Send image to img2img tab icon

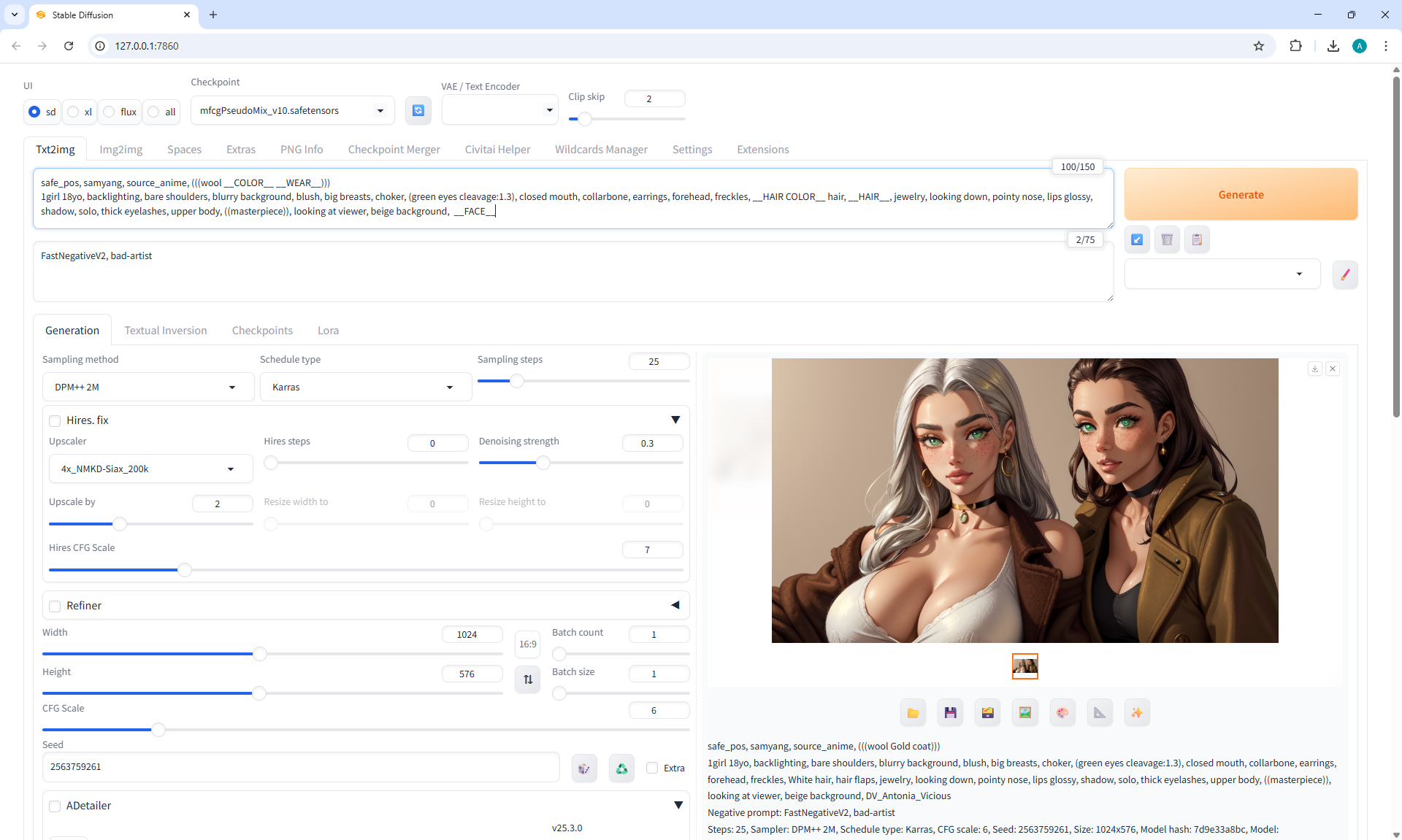pyautogui.click(x=1025, y=713)
